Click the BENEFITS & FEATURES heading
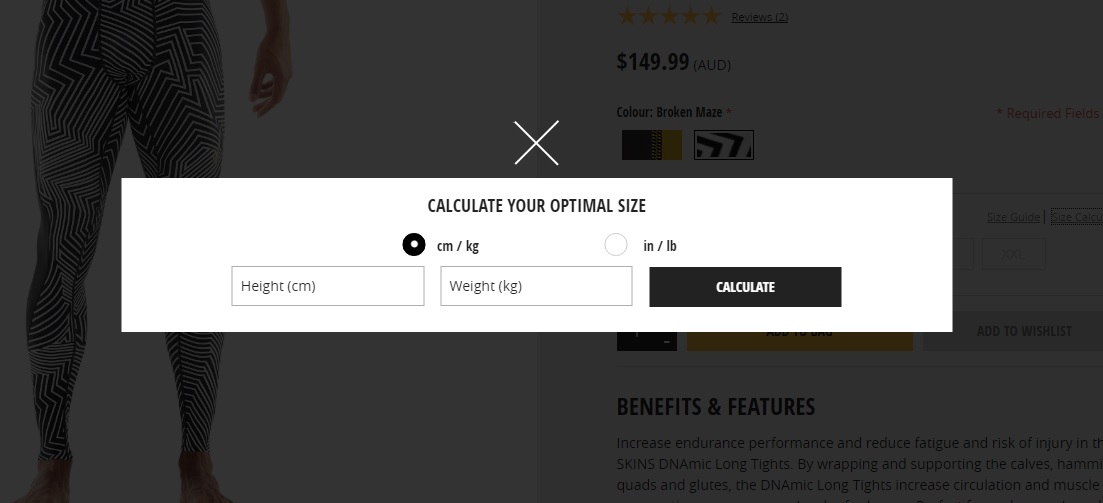The width and height of the screenshot is (1103, 503). click(715, 407)
